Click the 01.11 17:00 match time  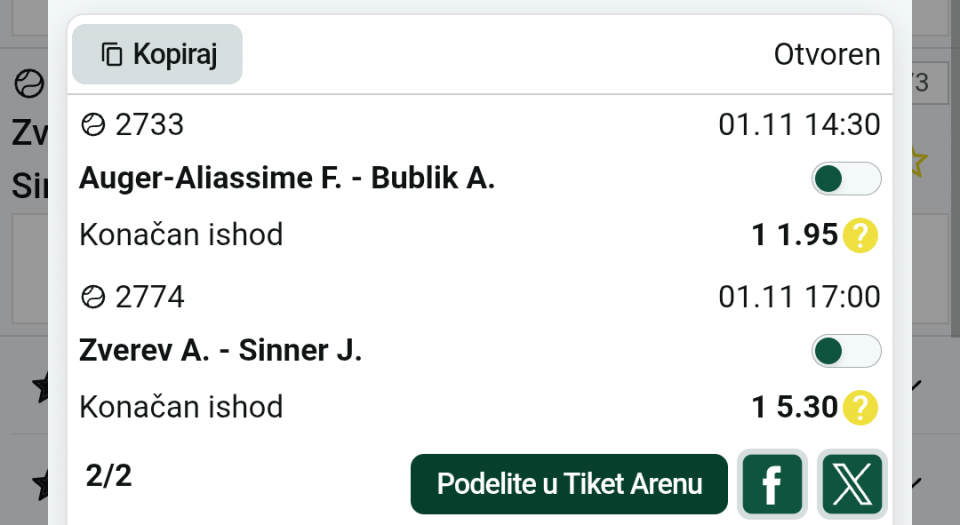[x=799, y=297]
